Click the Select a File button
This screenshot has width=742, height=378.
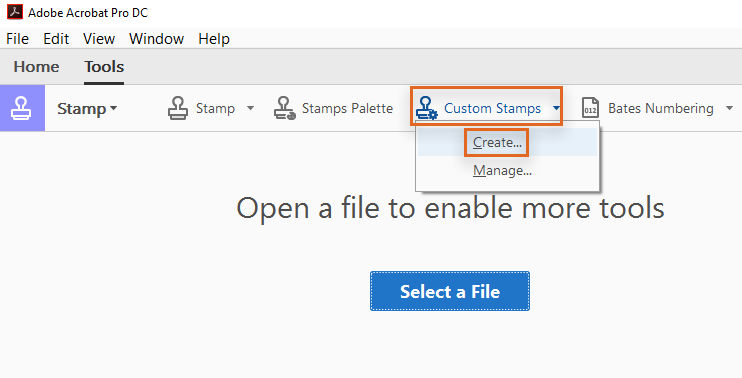[x=450, y=291]
